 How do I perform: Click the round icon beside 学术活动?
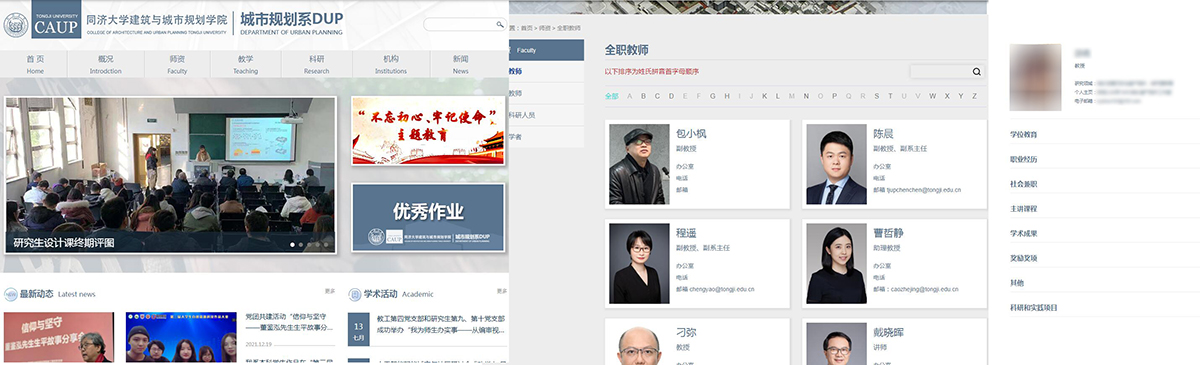pos(354,294)
